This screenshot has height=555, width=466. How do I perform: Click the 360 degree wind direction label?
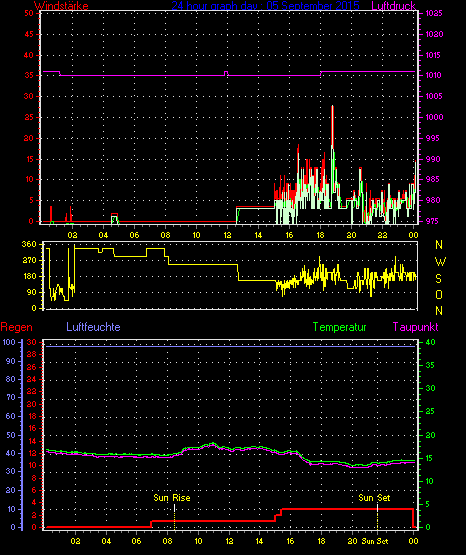(x=29, y=244)
